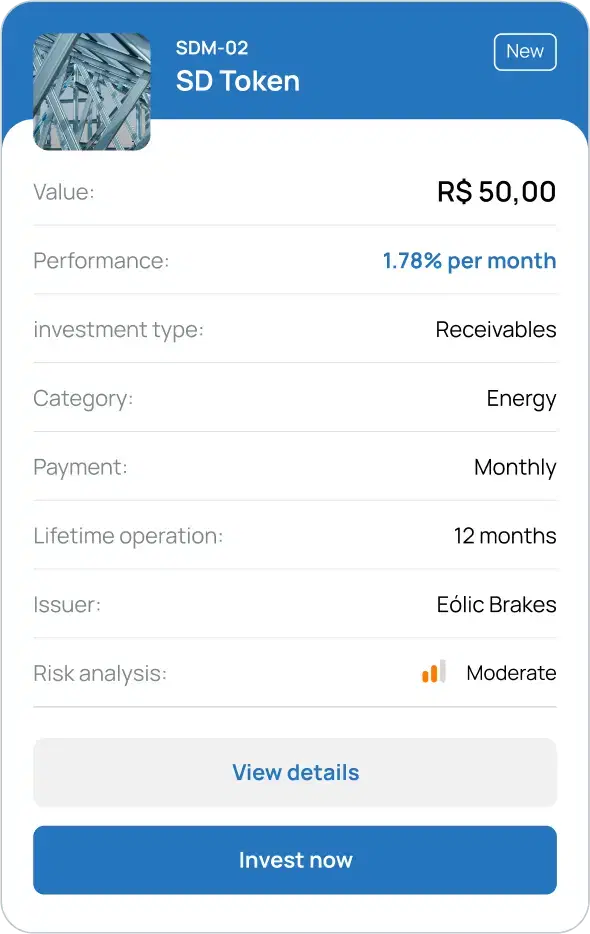Click the Monthly payment value
Screen dimensions: 590x934
click(x=516, y=467)
